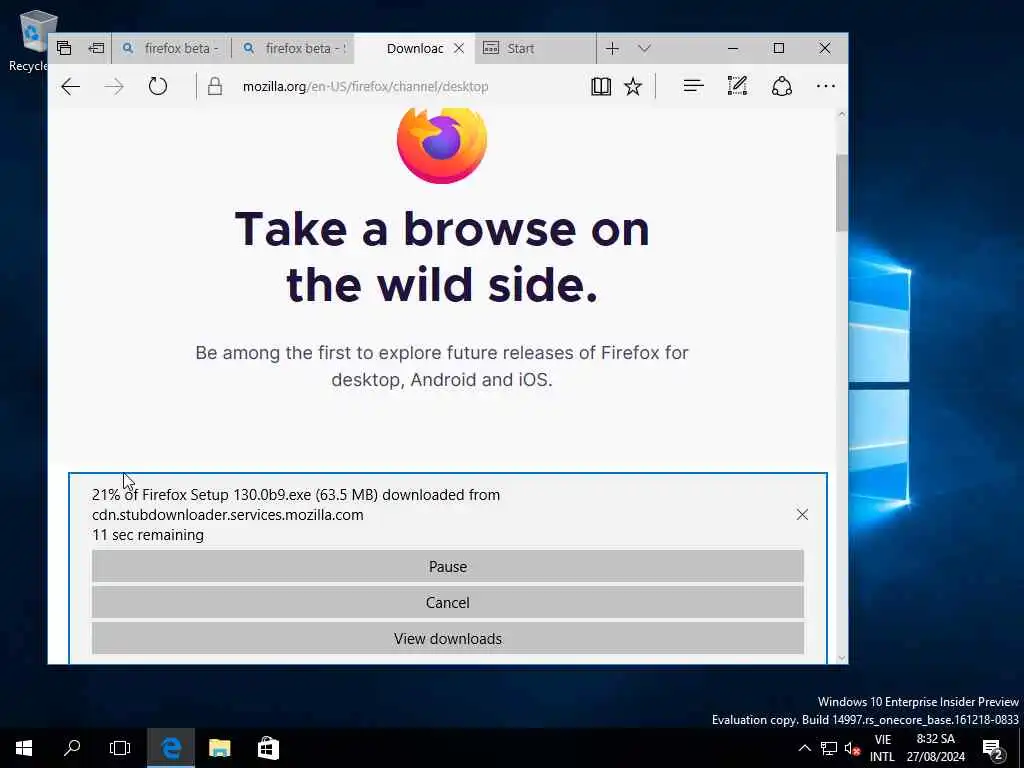Image resolution: width=1024 pixels, height=768 pixels.
Task: Click the page vertical scrollbar thumb
Action: (x=841, y=193)
